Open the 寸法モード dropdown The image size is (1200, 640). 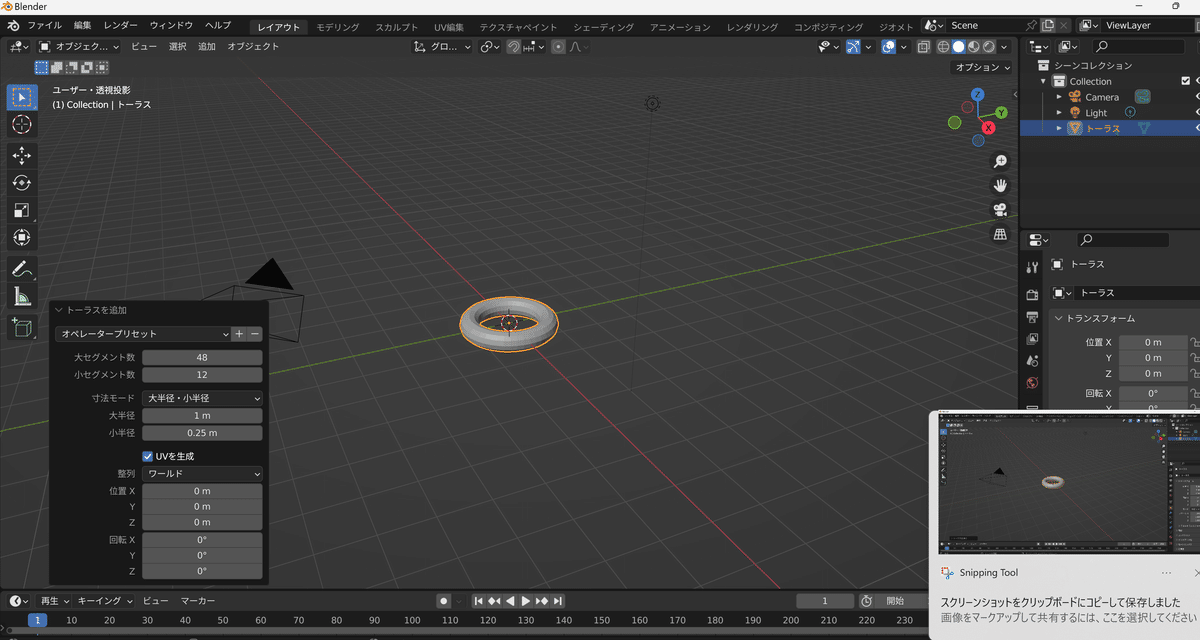point(202,398)
